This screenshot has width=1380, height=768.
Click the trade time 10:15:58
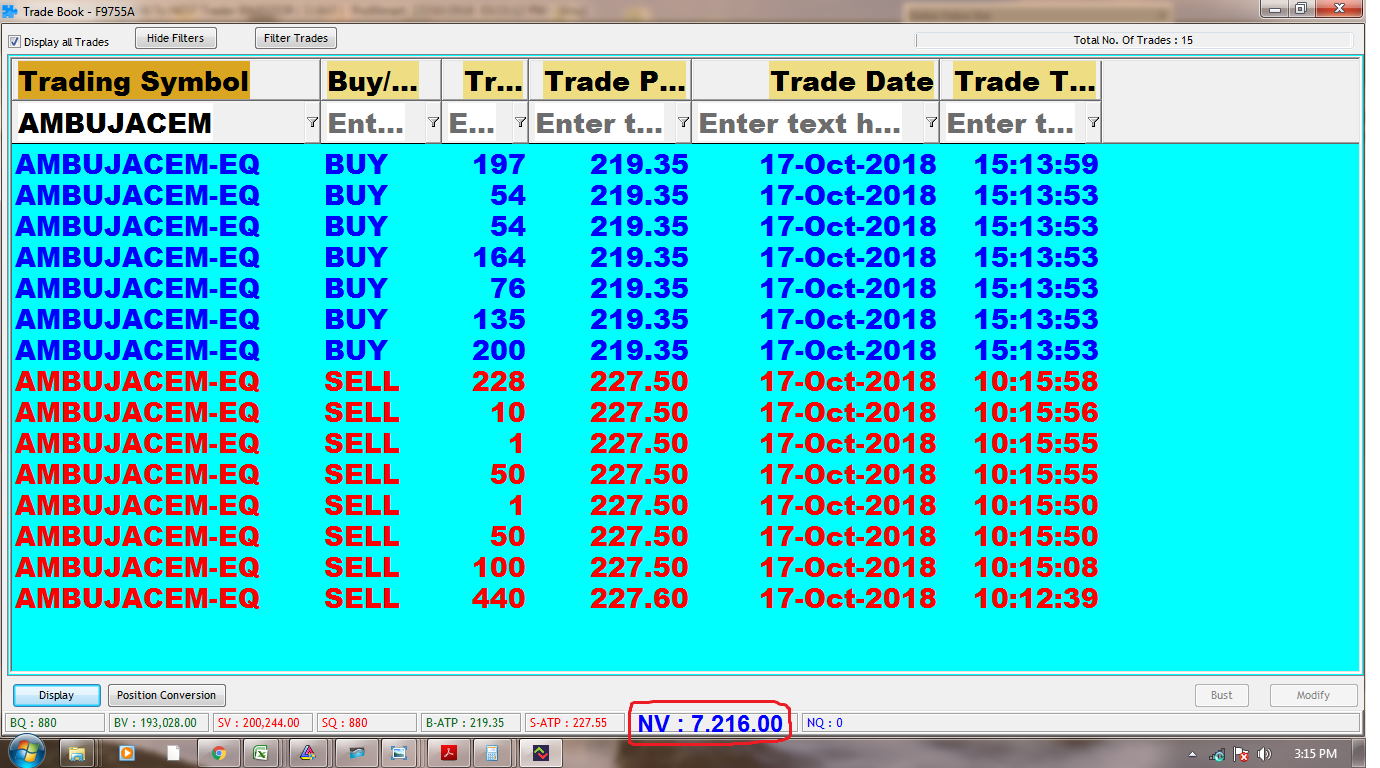tap(1036, 381)
